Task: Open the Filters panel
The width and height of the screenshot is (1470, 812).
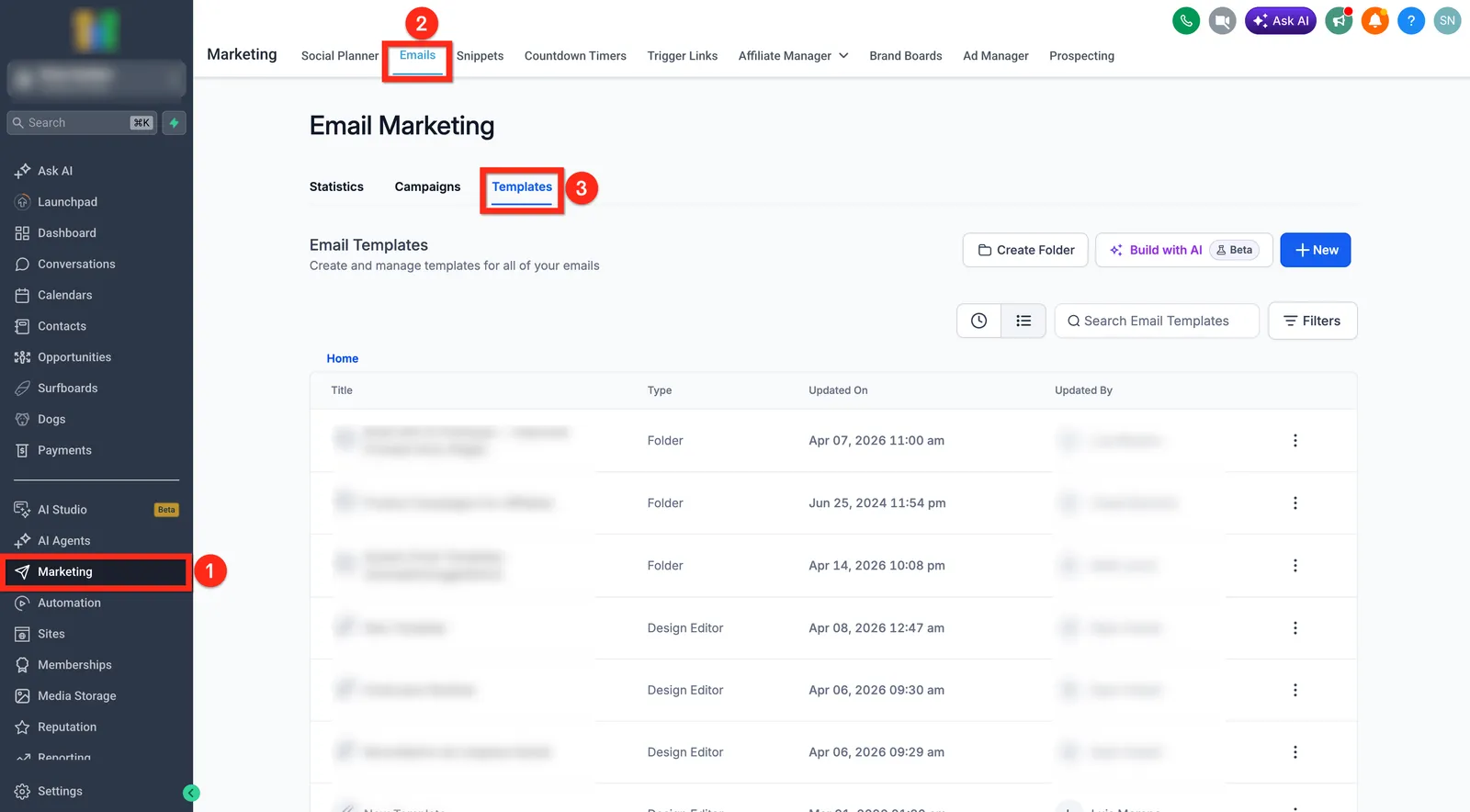Action: coord(1312,321)
